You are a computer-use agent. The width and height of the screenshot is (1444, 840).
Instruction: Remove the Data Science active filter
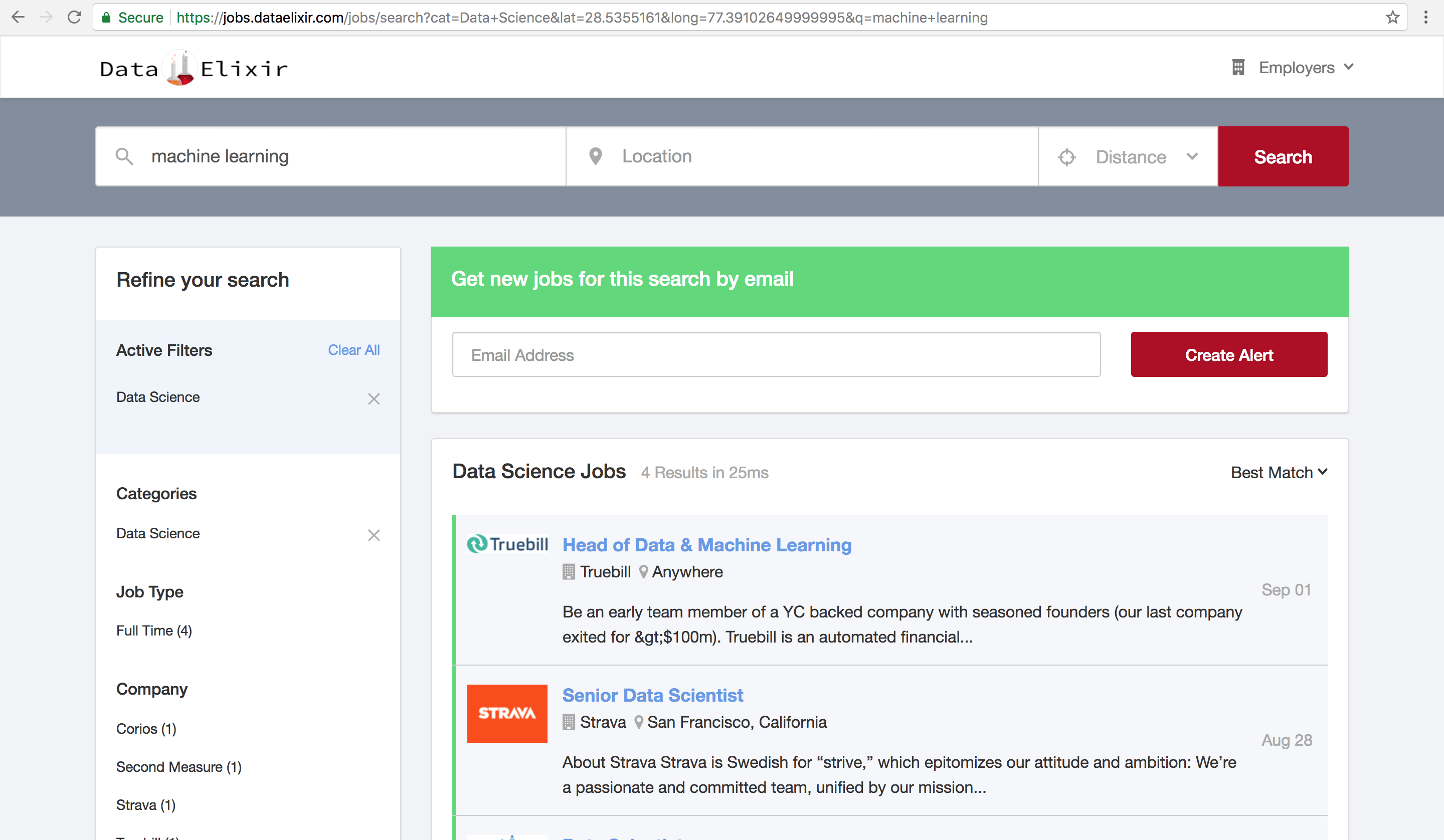coord(374,398)
